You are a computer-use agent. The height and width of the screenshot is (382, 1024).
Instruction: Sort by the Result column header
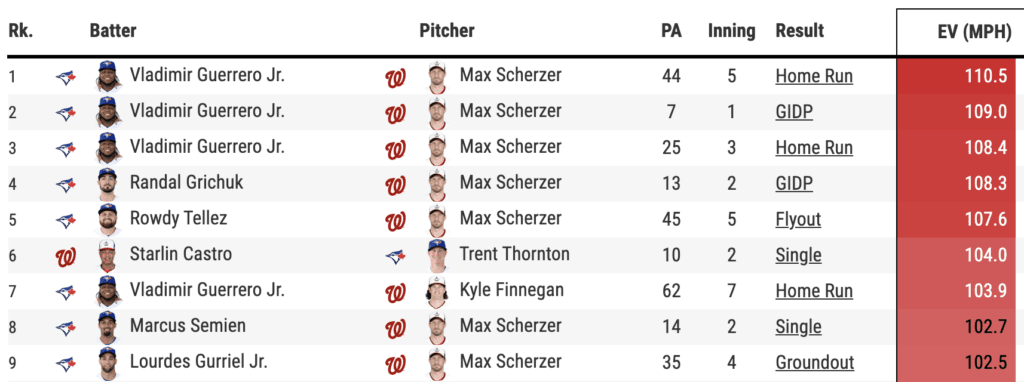[x=799, y=31]
